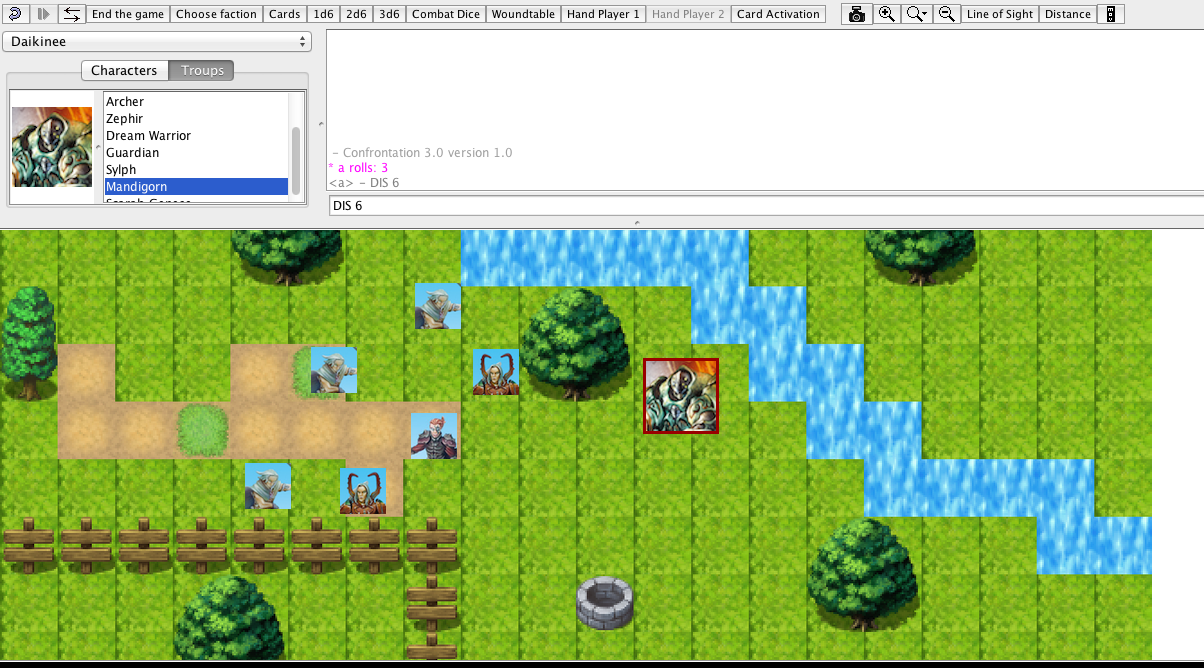Image resolution: width=1204 pixels, height=668 pixels.
Task: Take a snapshot with the camera icon
Action: coord(856,14)
